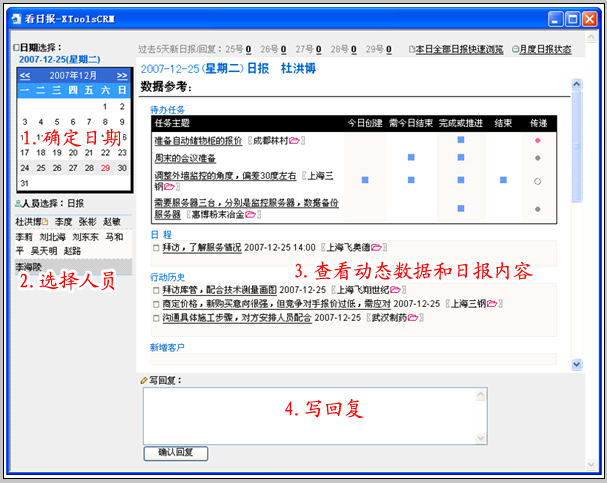Screen dimensions: 607x483
Task: Toggle checkbox for 沟通具体施工步骤 item
Action: click(x=156, y=316)
